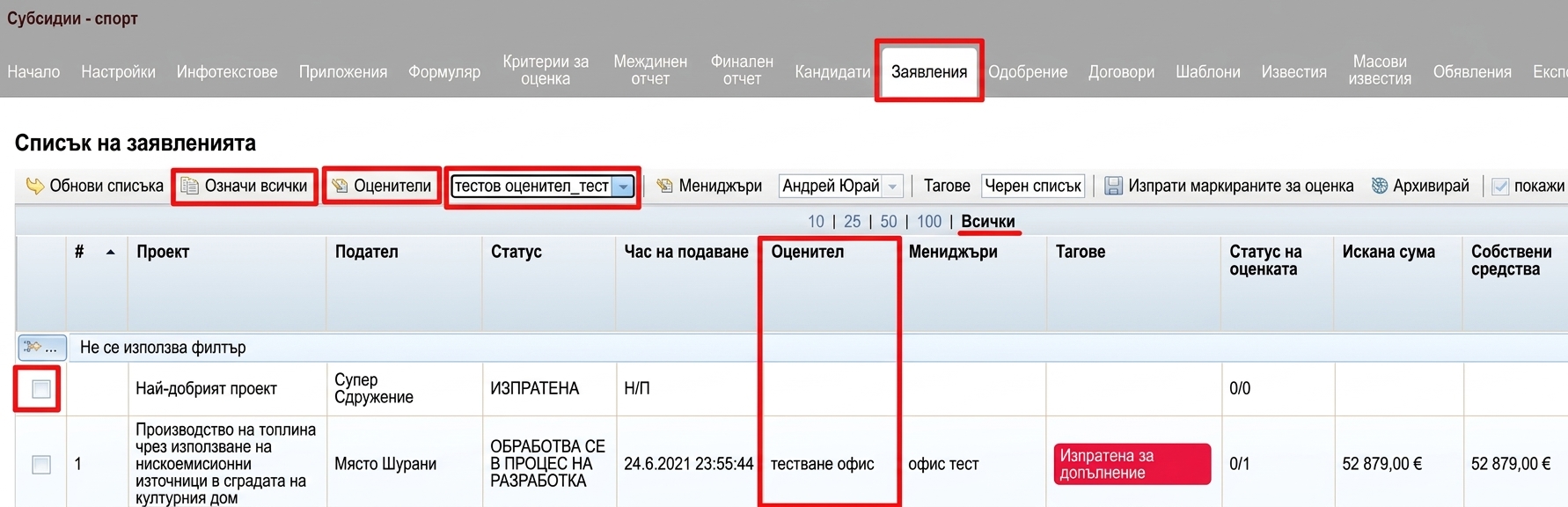1568x507 pixels.
Task: Click 'Обнови списъка' button
Action: pos(94,186)
